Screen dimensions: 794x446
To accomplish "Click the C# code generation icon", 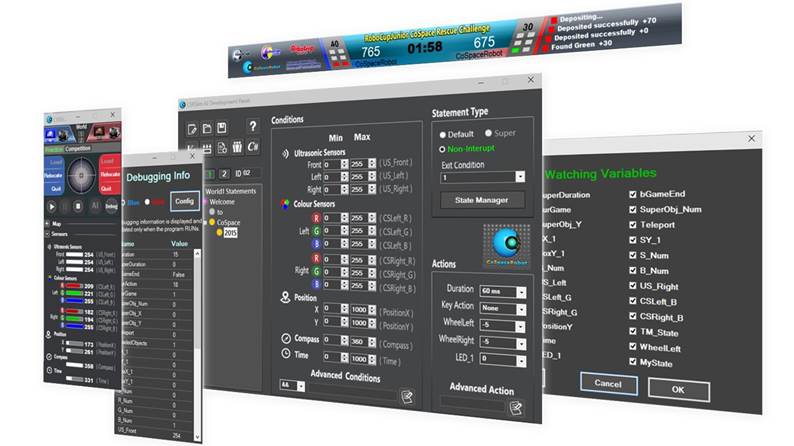I will tap(253, 147).
